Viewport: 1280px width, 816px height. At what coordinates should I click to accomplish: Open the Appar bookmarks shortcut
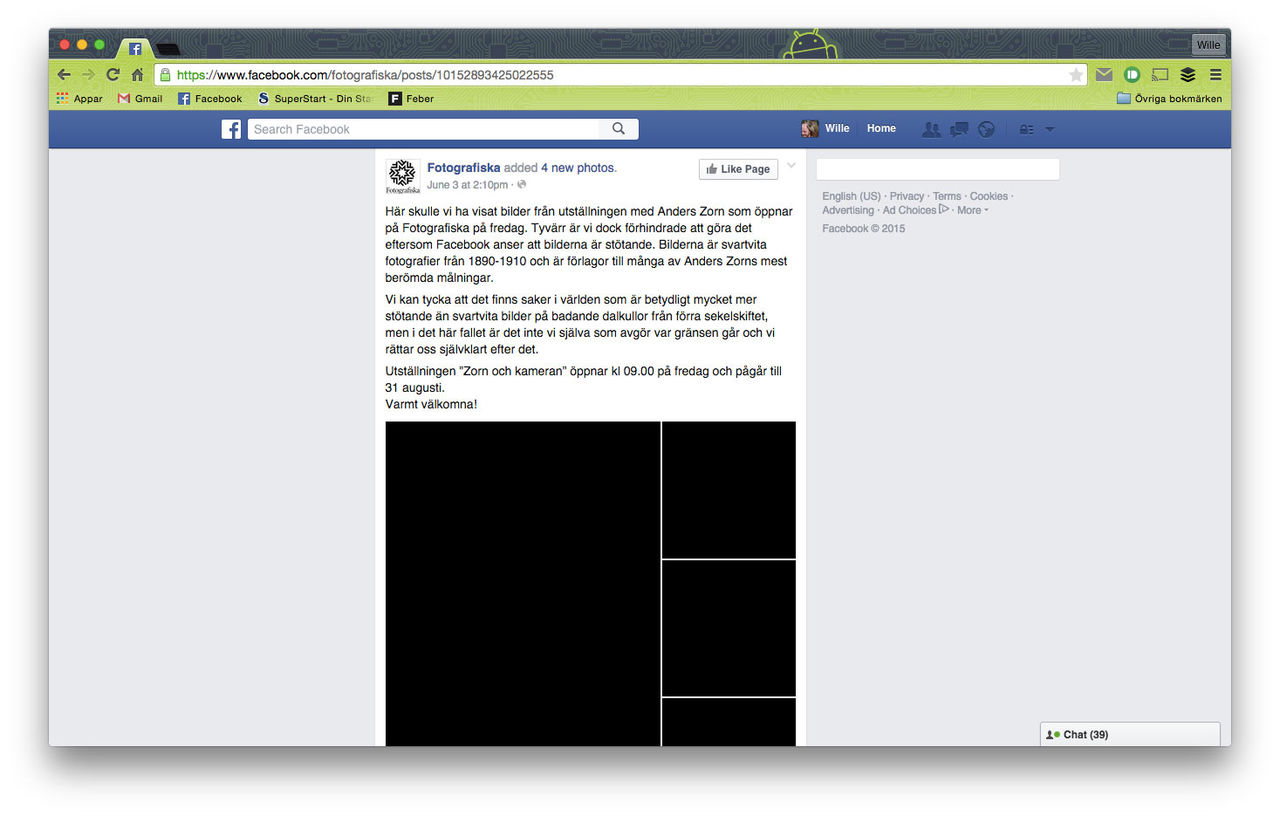click(79, 99)
